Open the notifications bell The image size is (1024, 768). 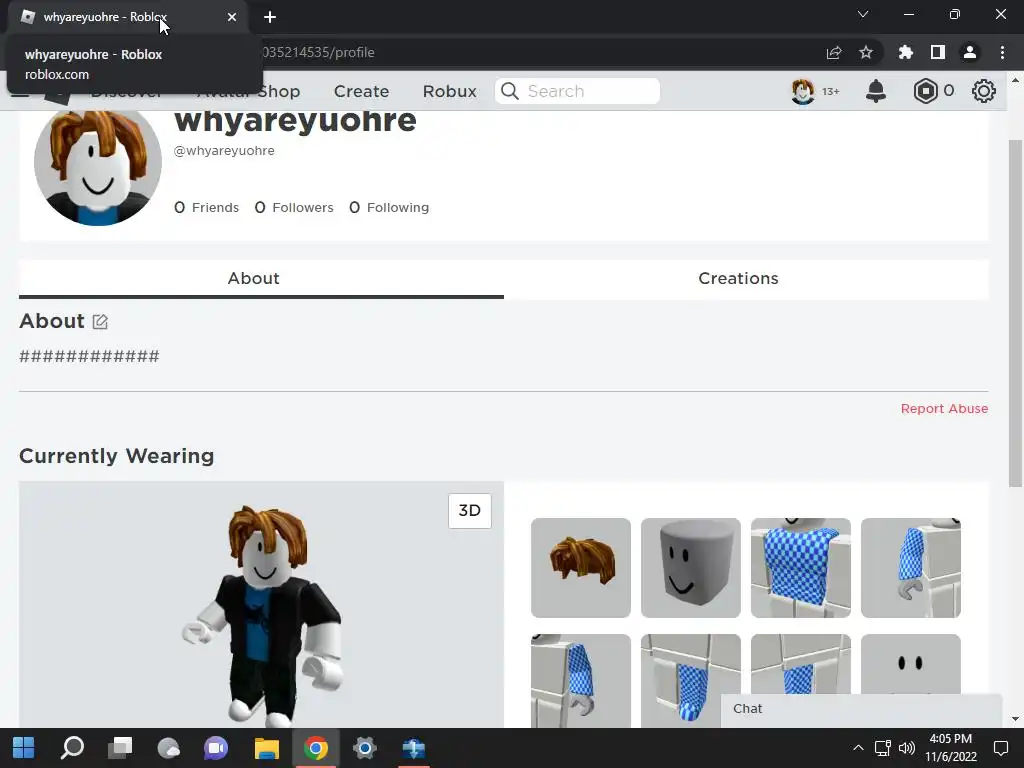coord(875,91)
